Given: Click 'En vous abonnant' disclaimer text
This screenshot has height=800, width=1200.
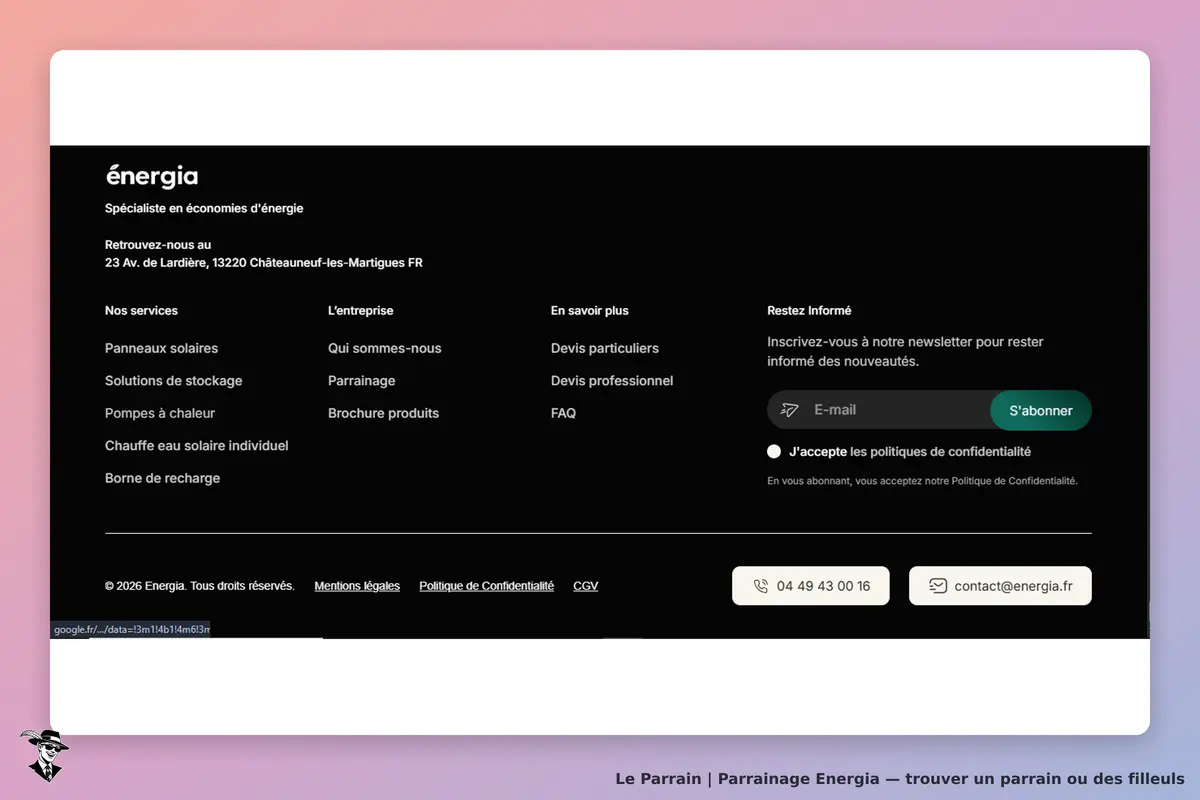Looking at the screenshot, I should 922,481.
